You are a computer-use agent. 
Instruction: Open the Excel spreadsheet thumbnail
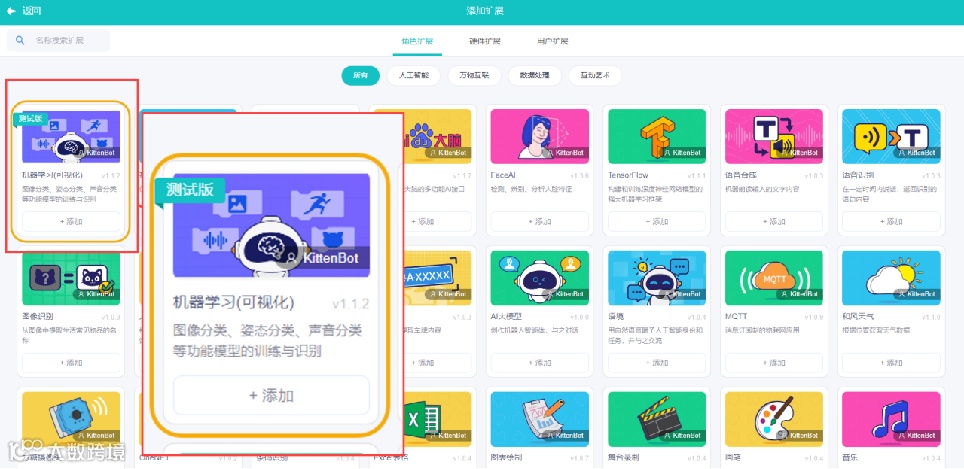[x=438, y=419]
